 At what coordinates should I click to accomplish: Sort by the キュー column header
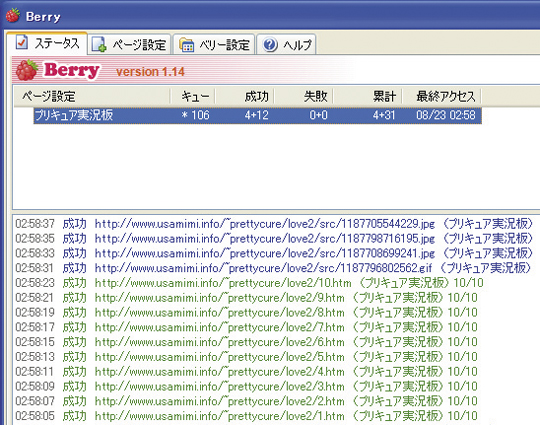tap(193, 96)
